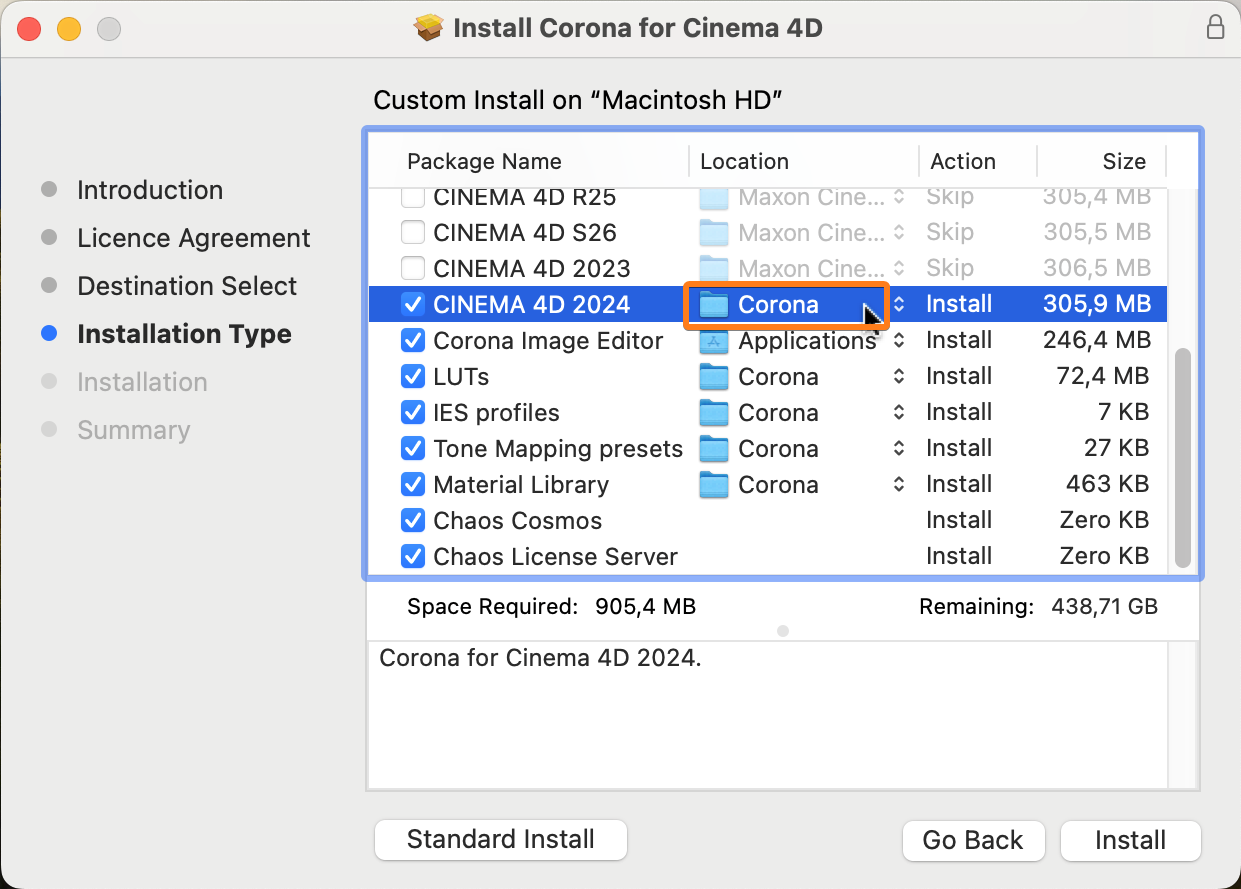Click the 'Custom Install on Macintosh HD' heading

point(577,100)
